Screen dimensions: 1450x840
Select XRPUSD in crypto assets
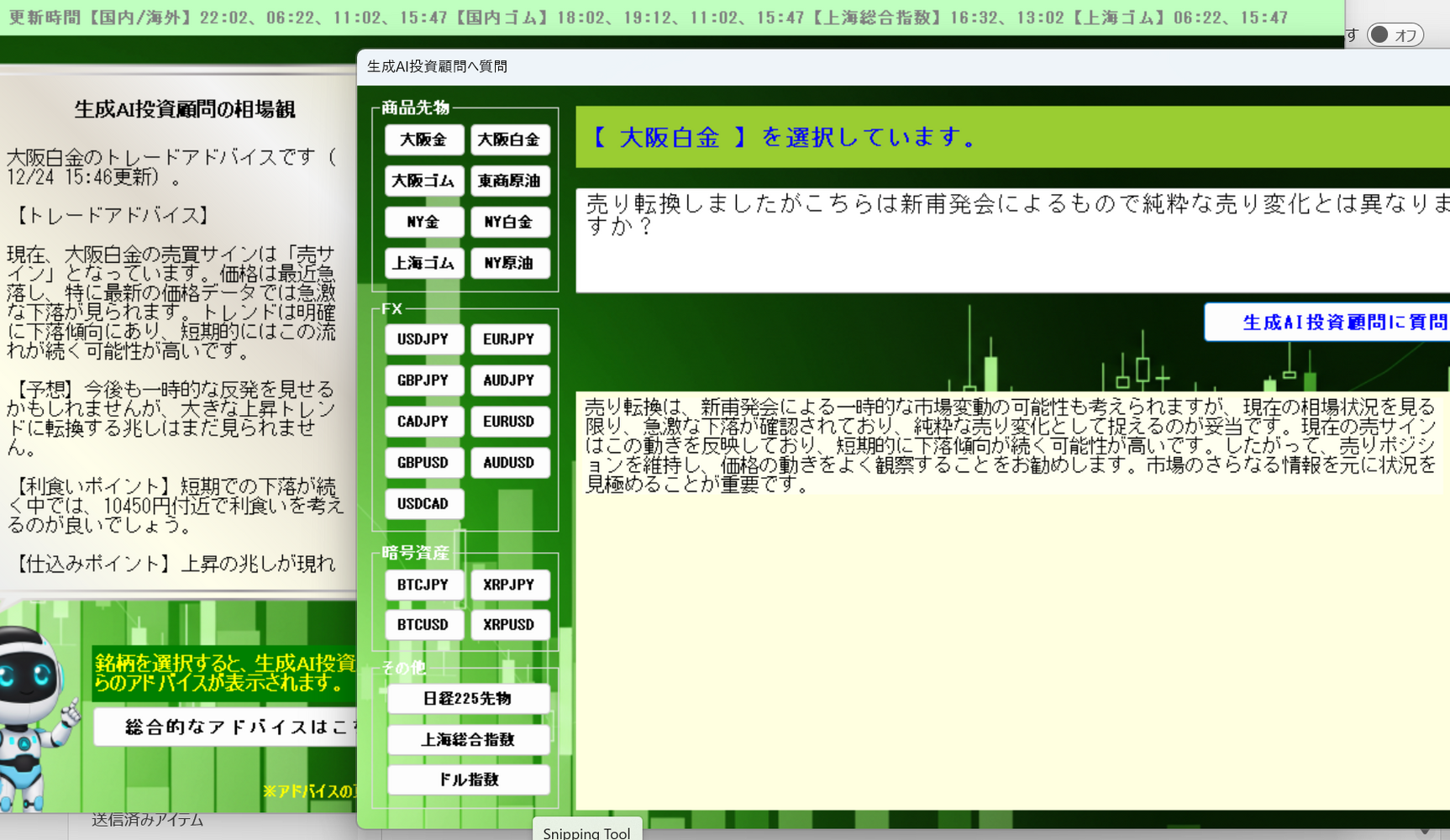click(509, 625)
